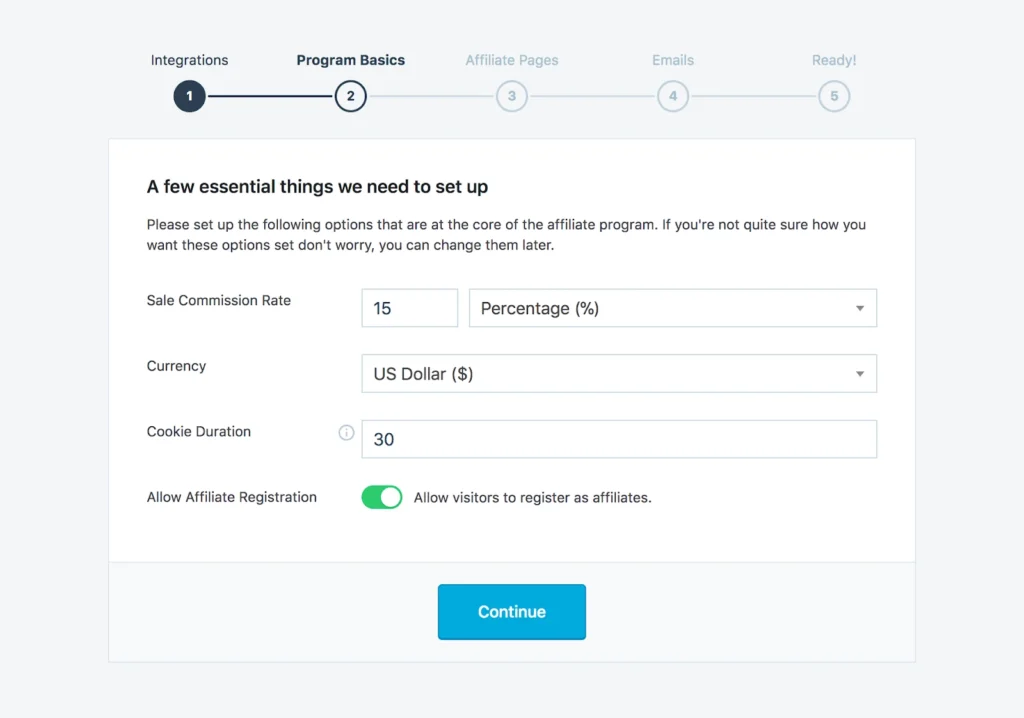The height and width of the screenshot is (718, 1024).
Task: Click step 5 circle labeled Ready!
Action: tap(834, 97)
